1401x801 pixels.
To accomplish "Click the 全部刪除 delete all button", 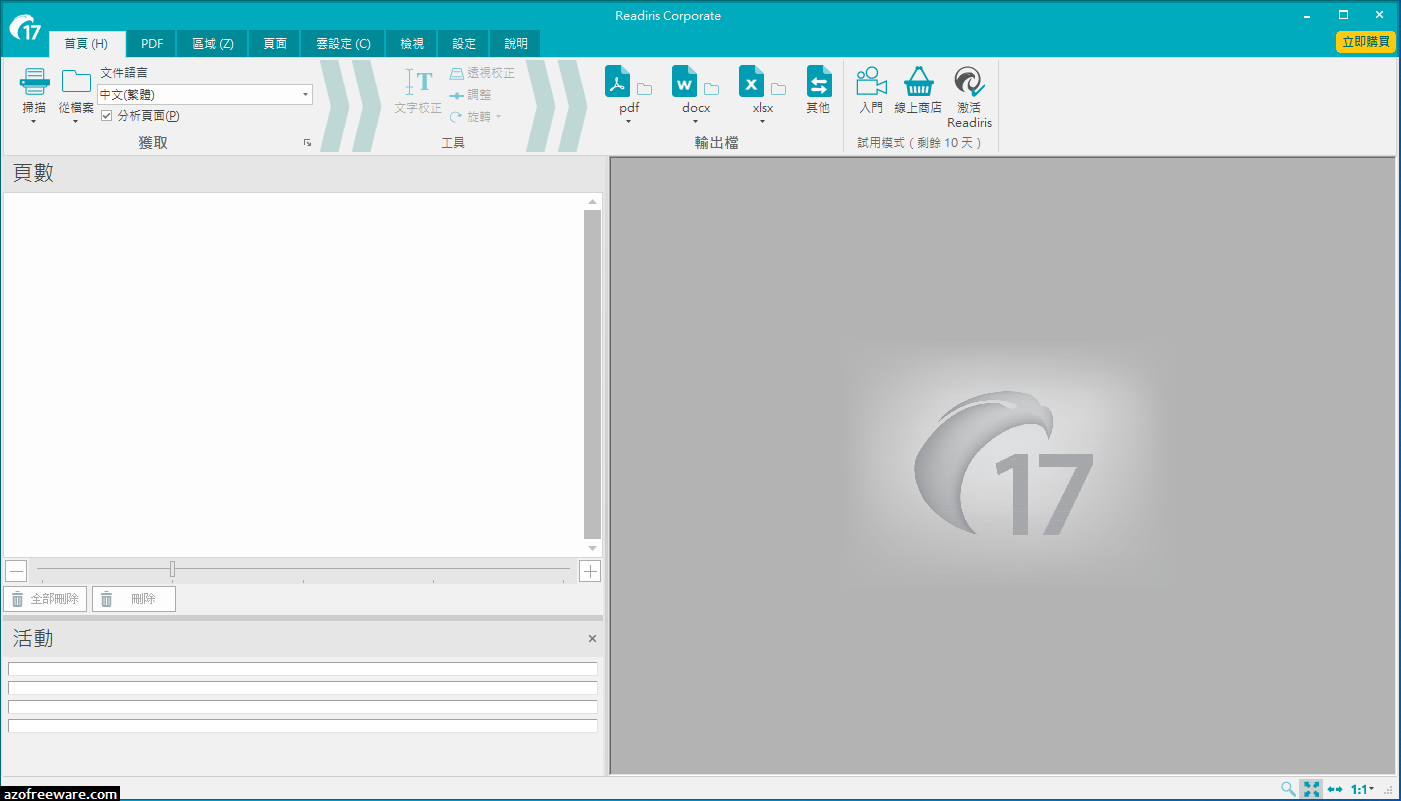I will (45, 599).
